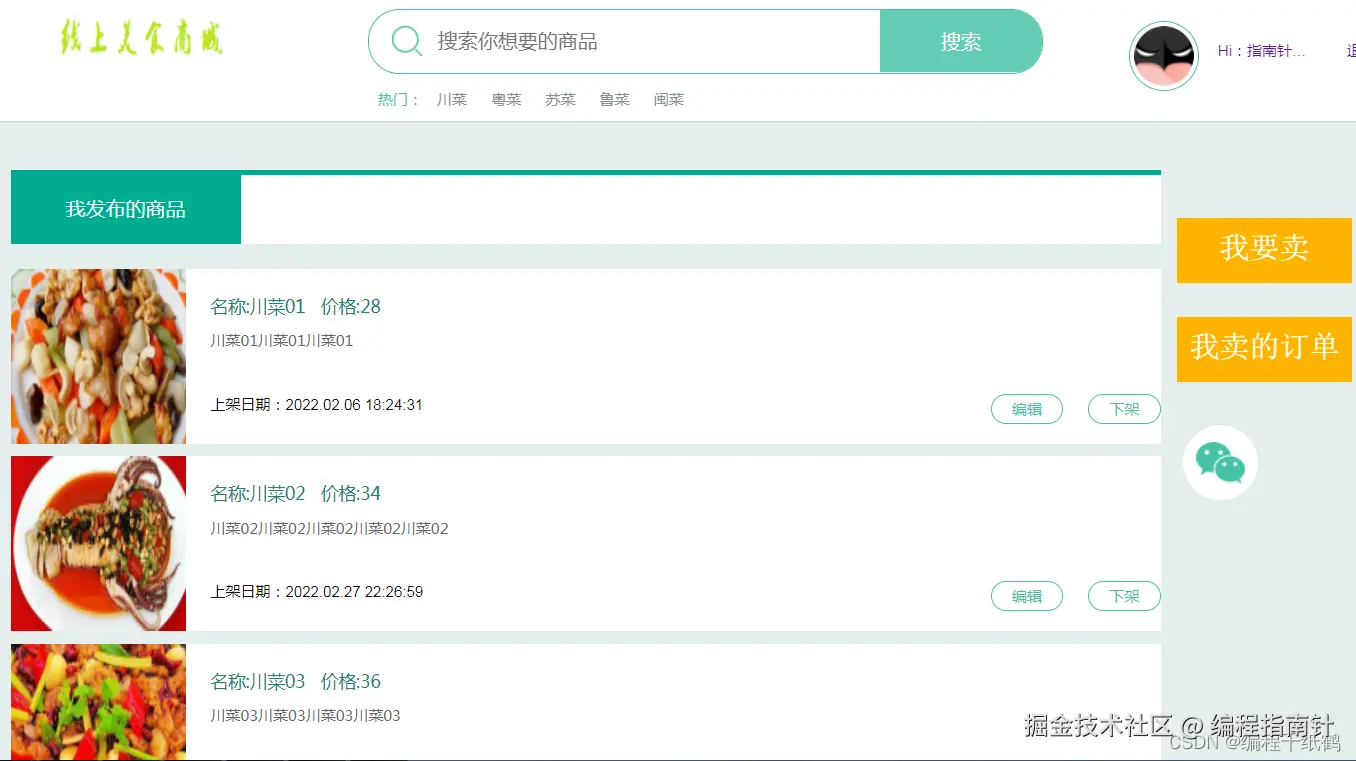This screenshot has width=1356, height=761.
Task: Click 下架 for product 川菜02
Action: pyautogui.click(x=1124, y=596)
